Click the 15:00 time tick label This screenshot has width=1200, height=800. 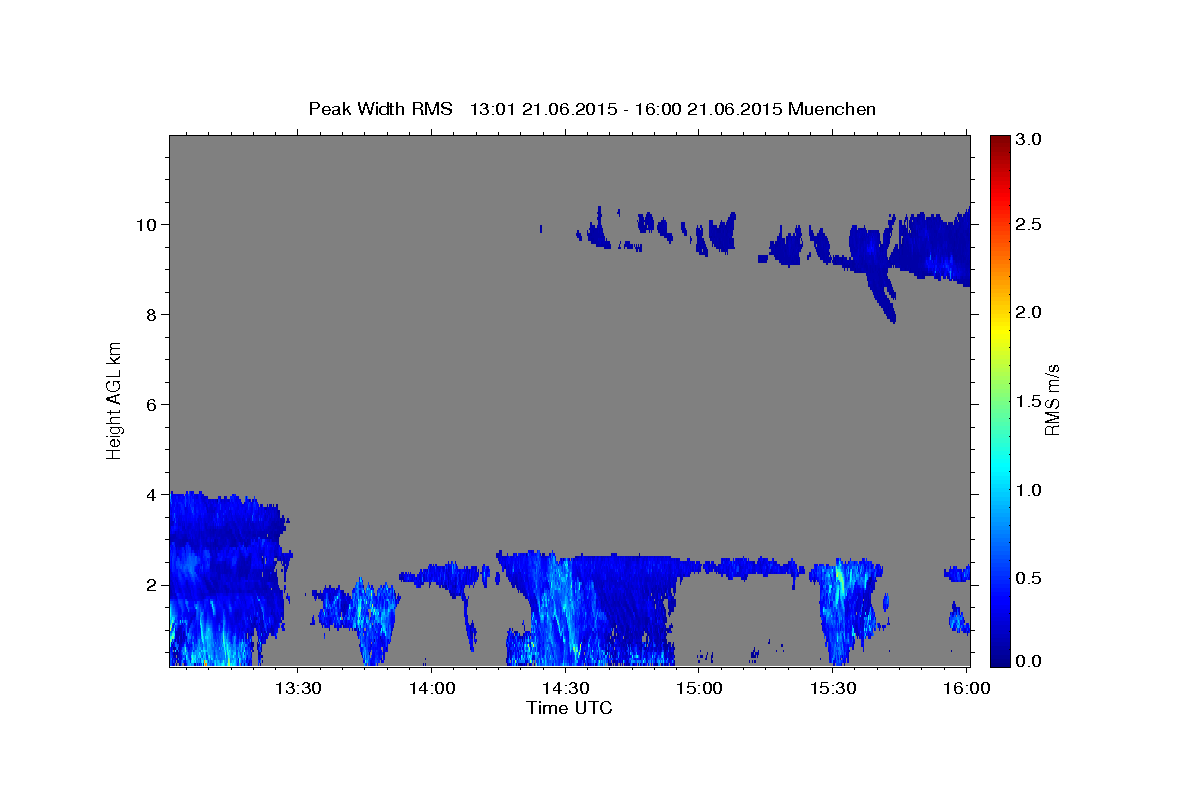coord(699,689)
